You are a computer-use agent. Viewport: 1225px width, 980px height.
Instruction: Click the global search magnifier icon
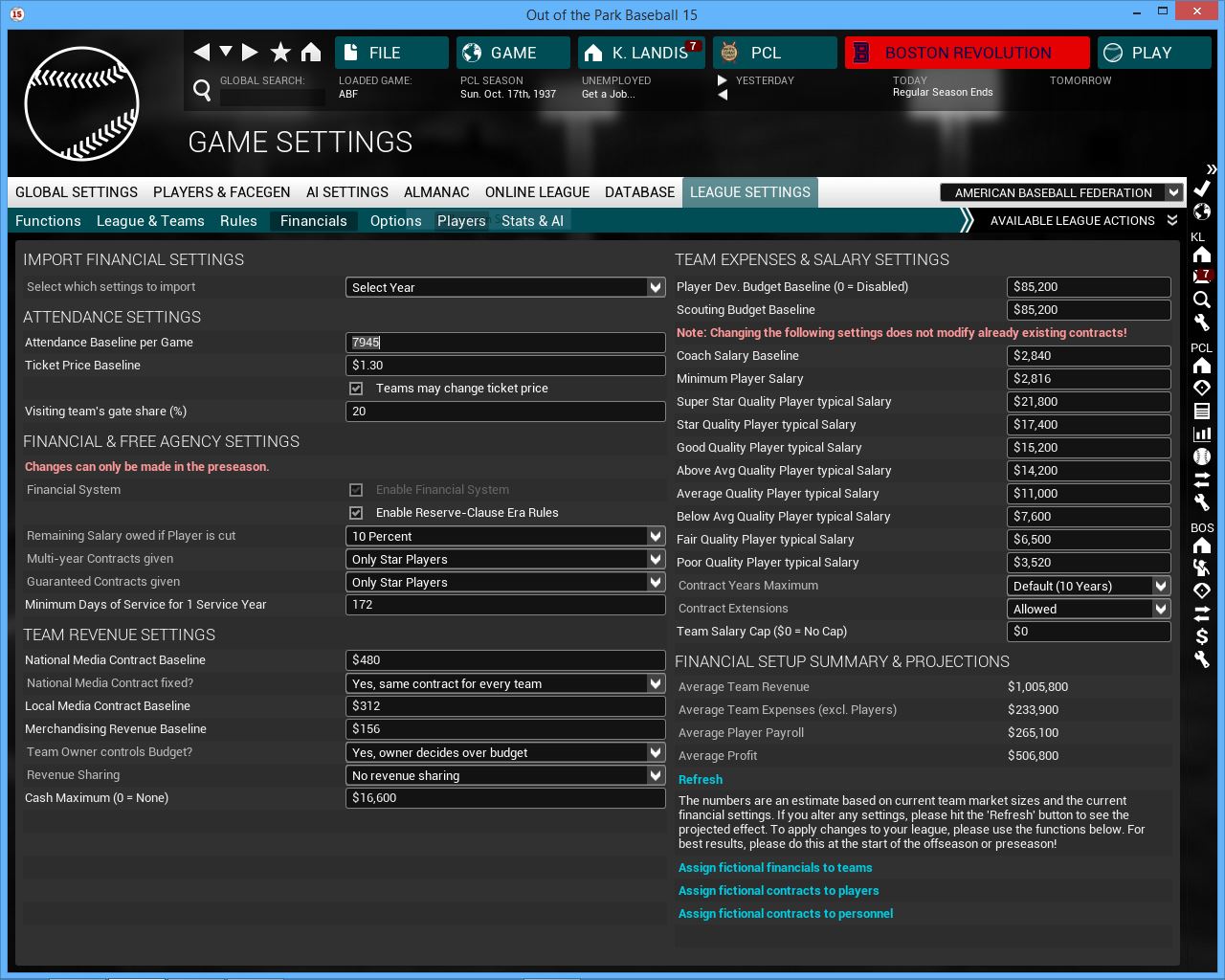[x=202, y=90]
